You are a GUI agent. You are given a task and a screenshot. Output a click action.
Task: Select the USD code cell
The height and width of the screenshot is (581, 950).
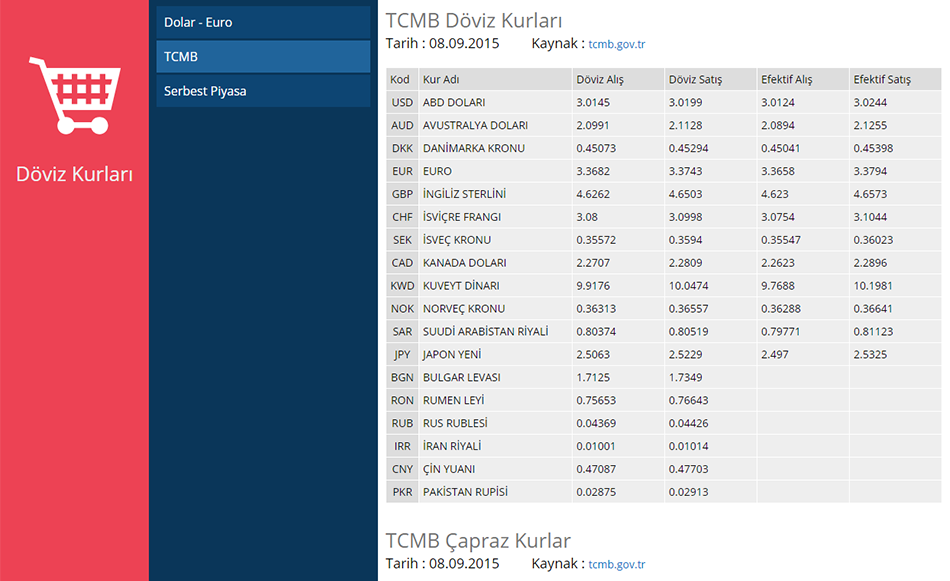(402, 102)
